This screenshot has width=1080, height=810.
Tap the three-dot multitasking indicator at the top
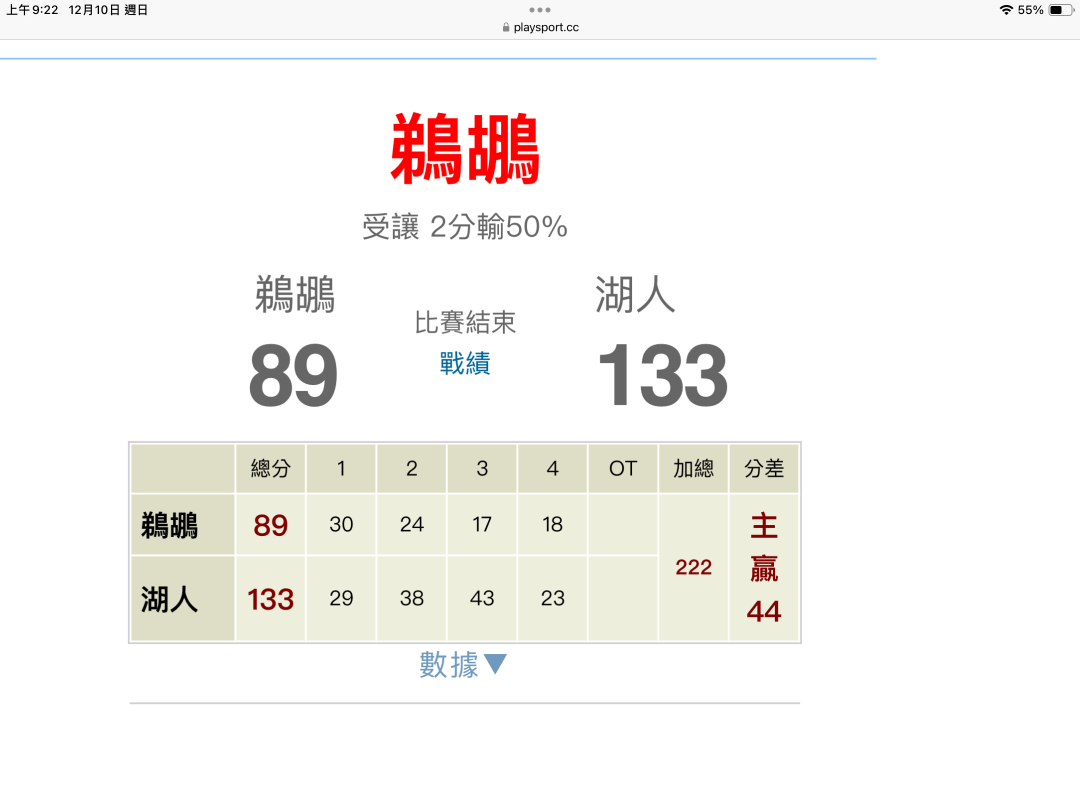pos(540,10)
